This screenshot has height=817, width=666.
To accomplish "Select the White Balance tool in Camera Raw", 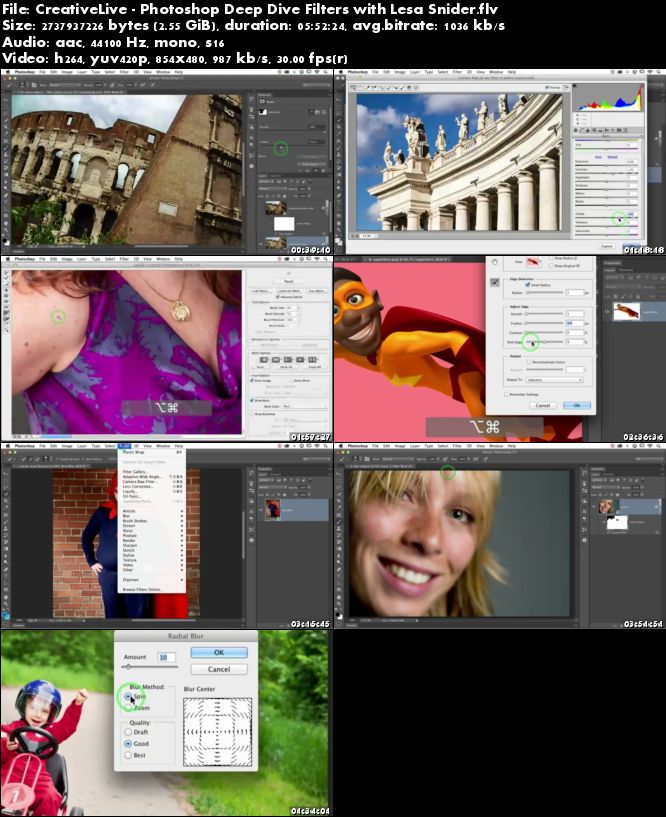I will 367,88.
